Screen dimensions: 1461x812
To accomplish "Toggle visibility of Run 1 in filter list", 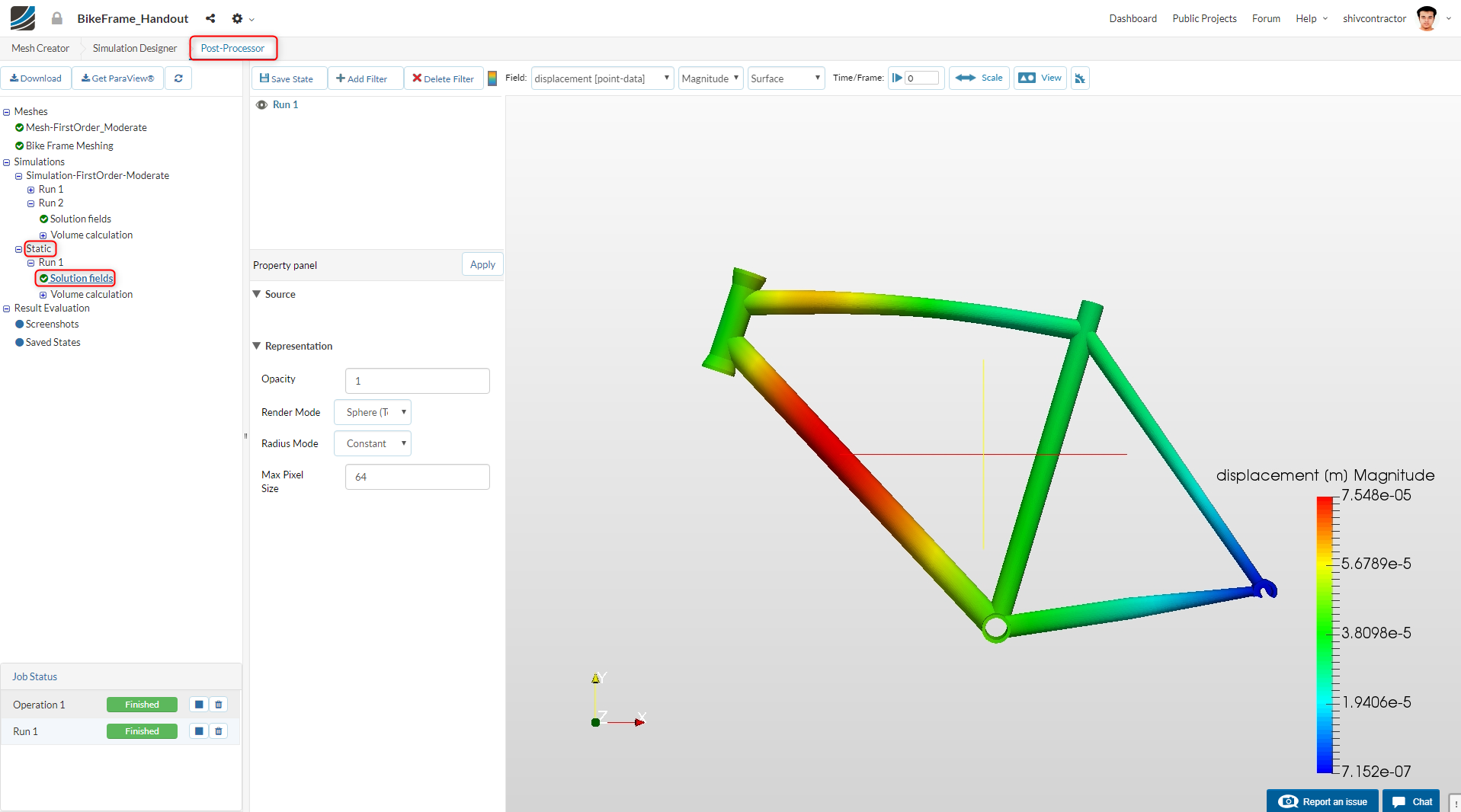I will (262, 104).
